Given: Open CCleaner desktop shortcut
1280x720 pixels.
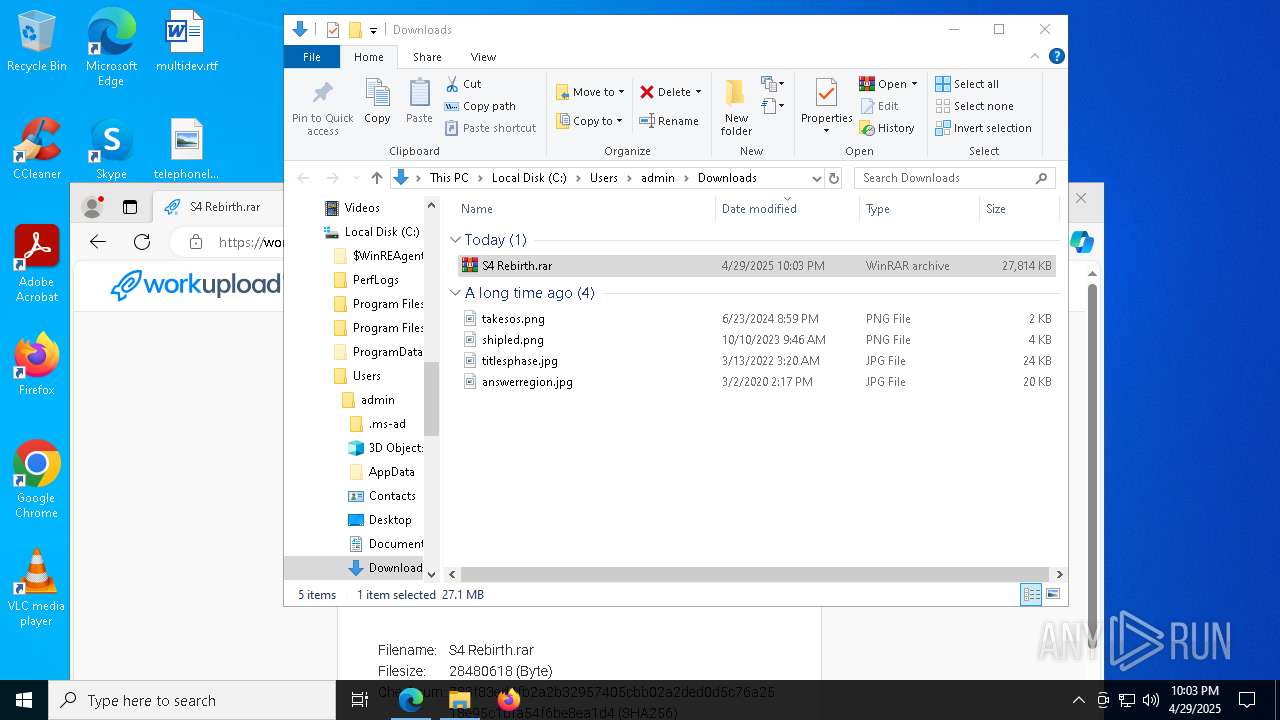Looking at the screenshot, I should (x=37, y=149).
